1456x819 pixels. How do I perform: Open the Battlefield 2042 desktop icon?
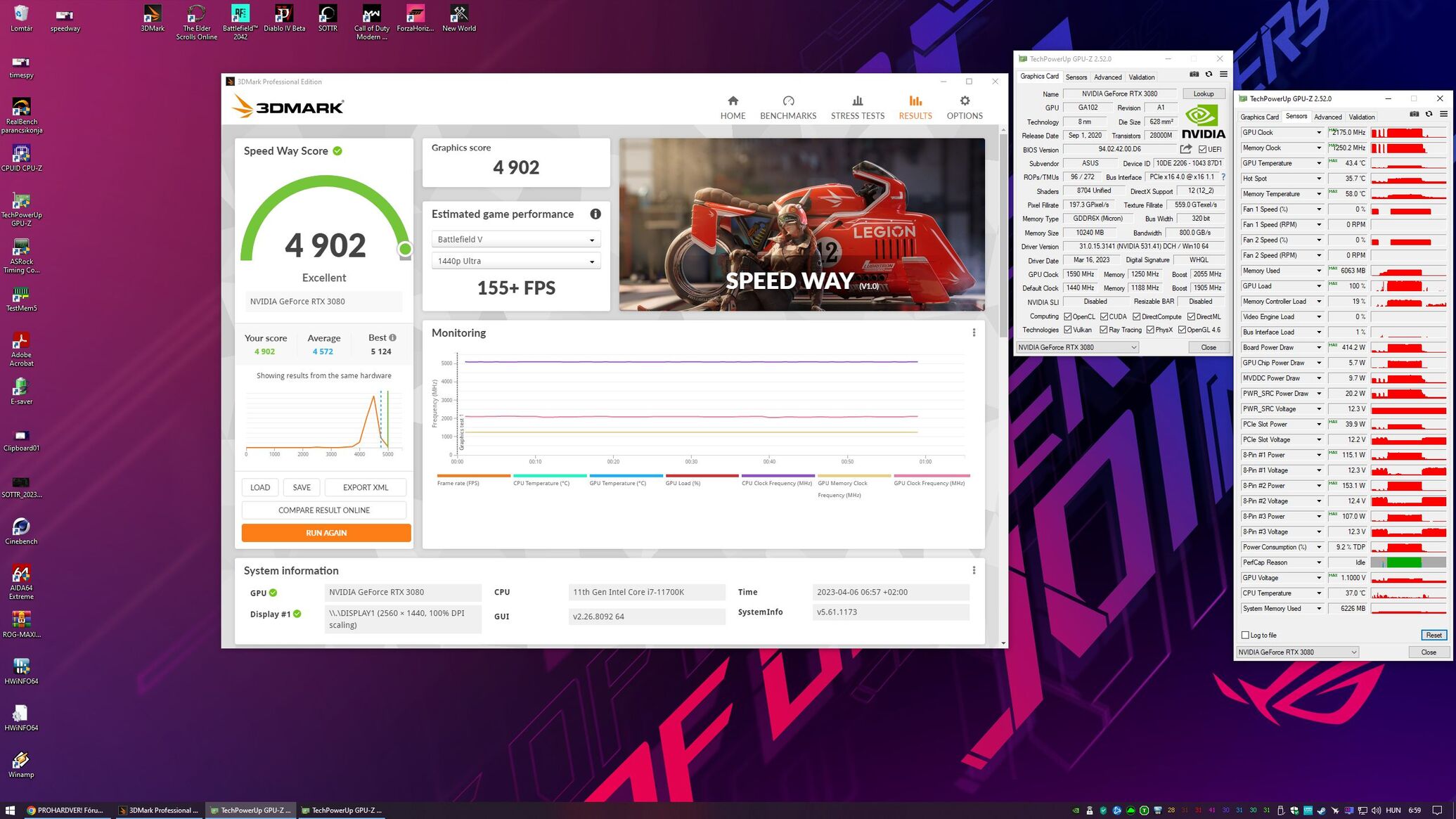click(240, 21)
